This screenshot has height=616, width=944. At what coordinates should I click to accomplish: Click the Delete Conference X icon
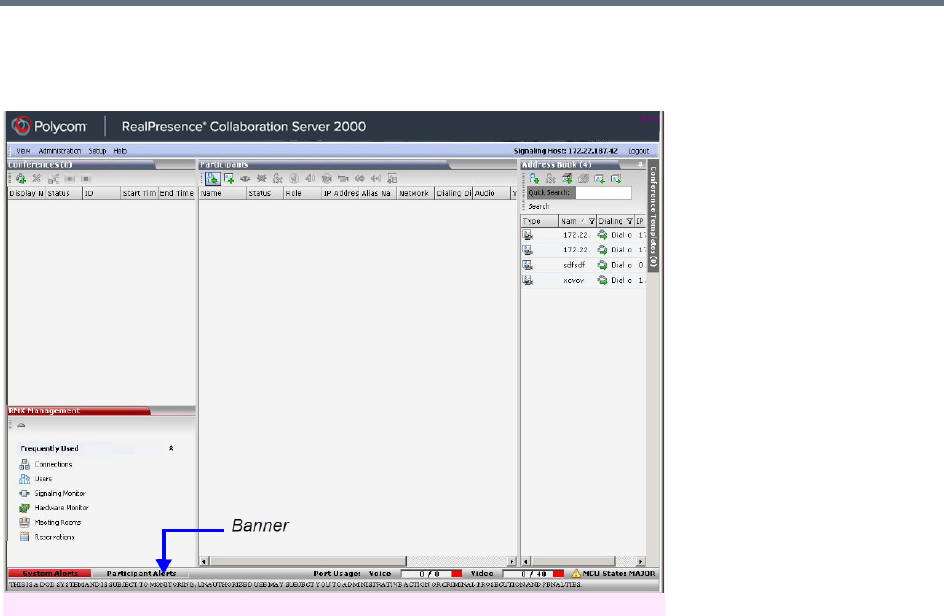coord(37,178)
